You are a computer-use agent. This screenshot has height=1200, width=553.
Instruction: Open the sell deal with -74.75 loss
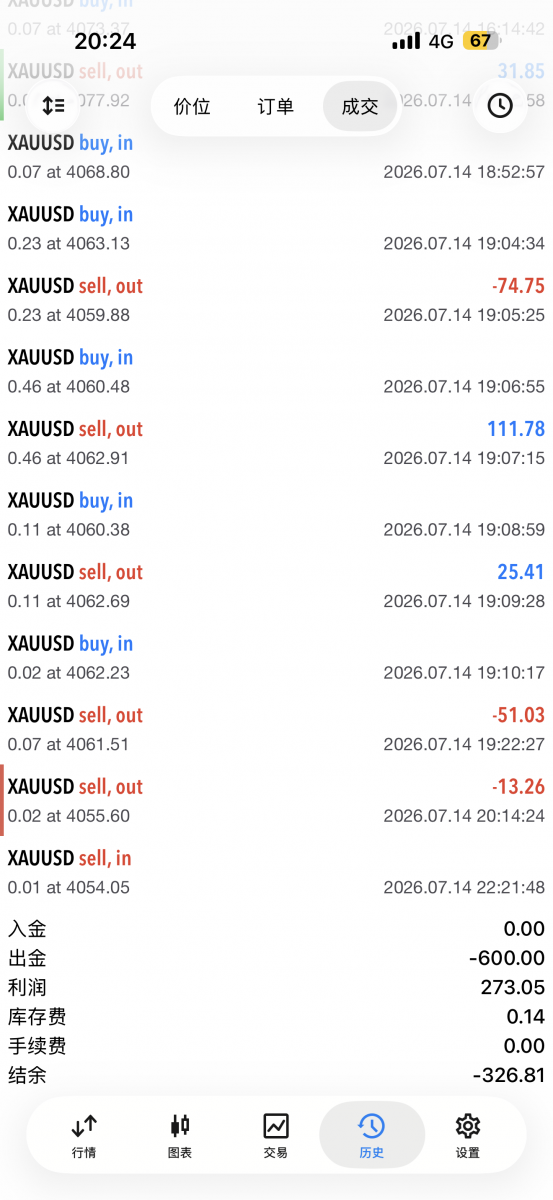[276, 300]
